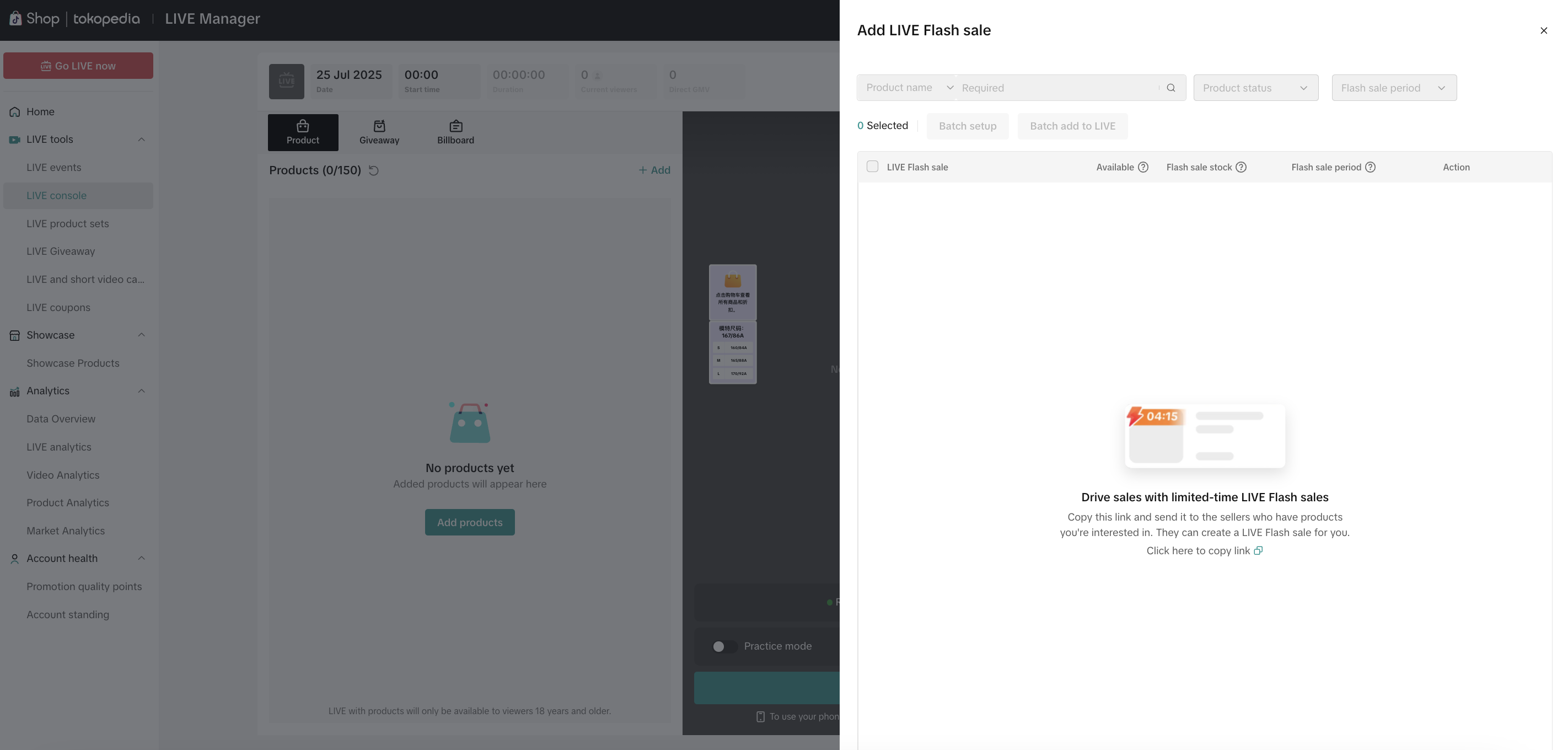Click the copy link icon

(1258, 550)
